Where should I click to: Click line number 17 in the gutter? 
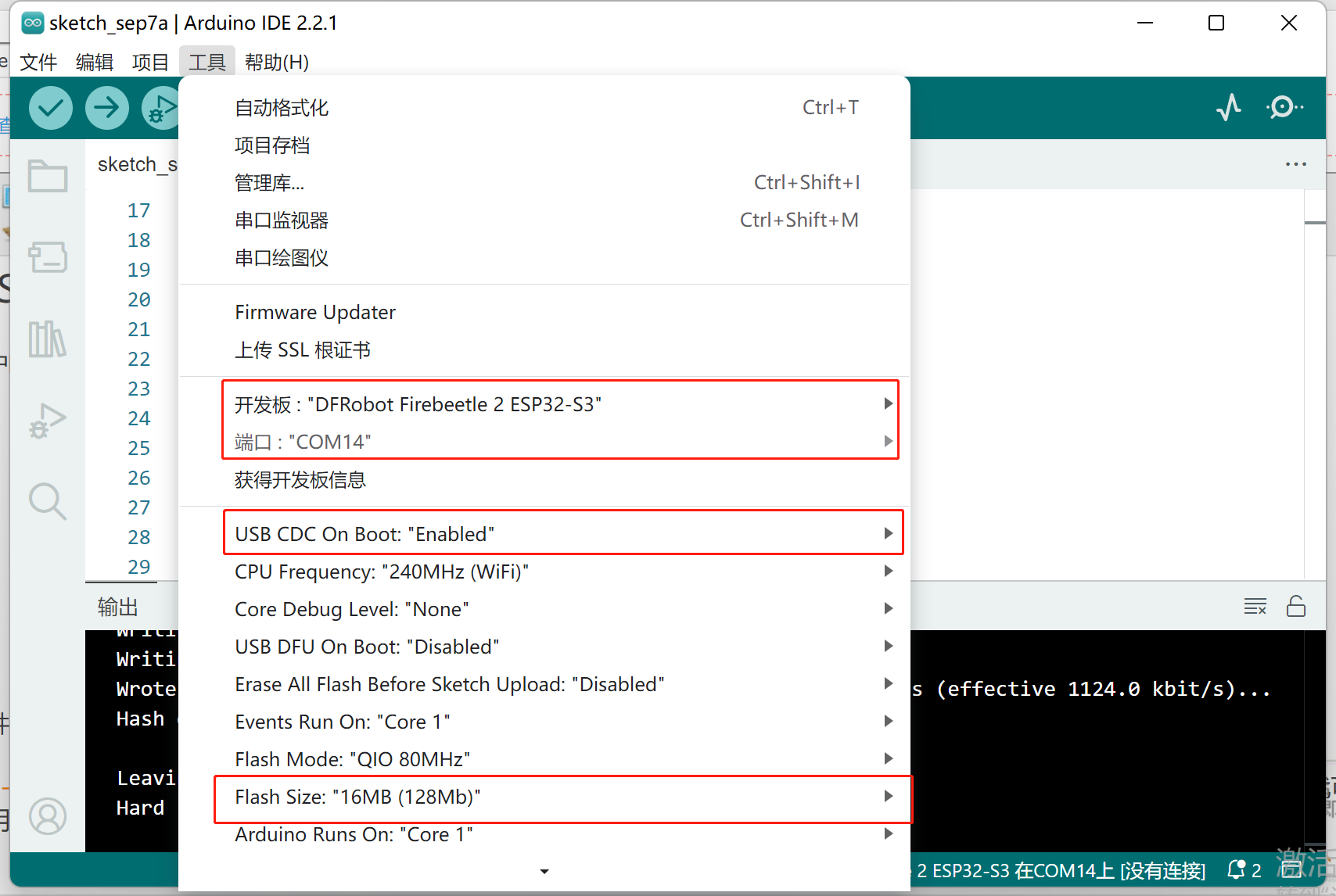(x=139, y=210)
